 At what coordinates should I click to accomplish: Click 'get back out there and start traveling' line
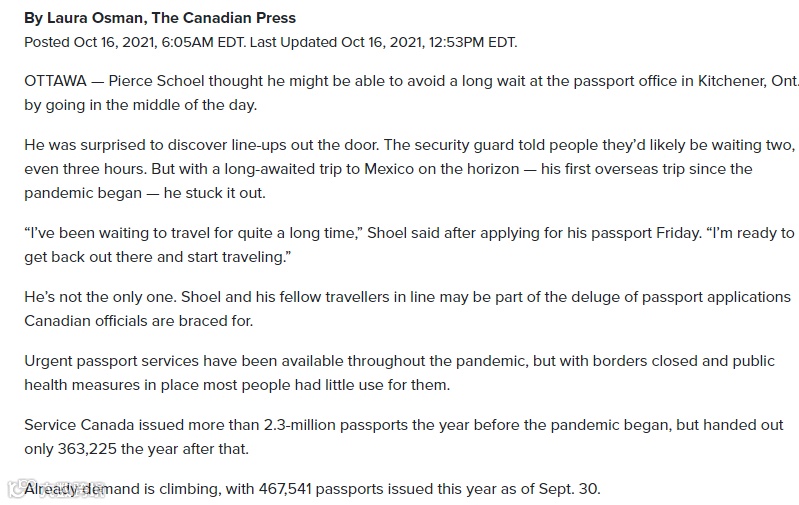coord(157,257)
